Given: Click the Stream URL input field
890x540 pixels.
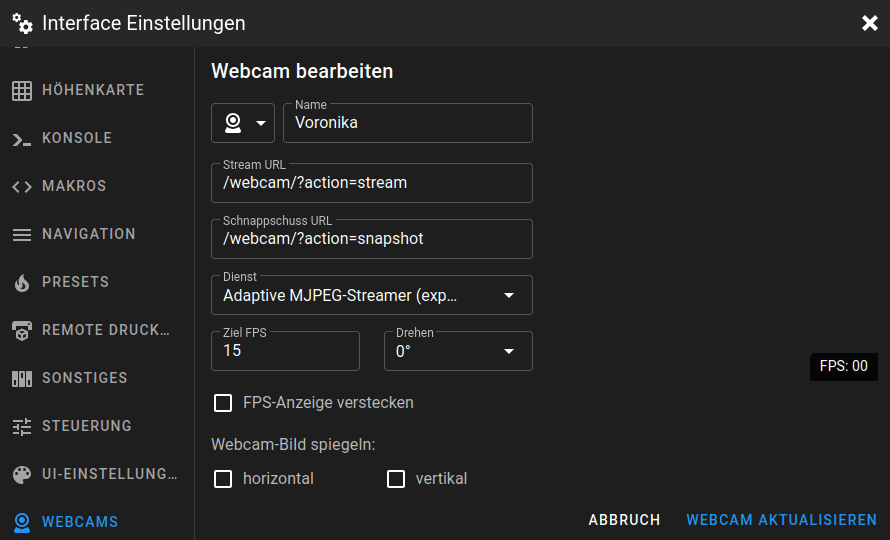Looking at the screenshot, I should coord(372,183).
